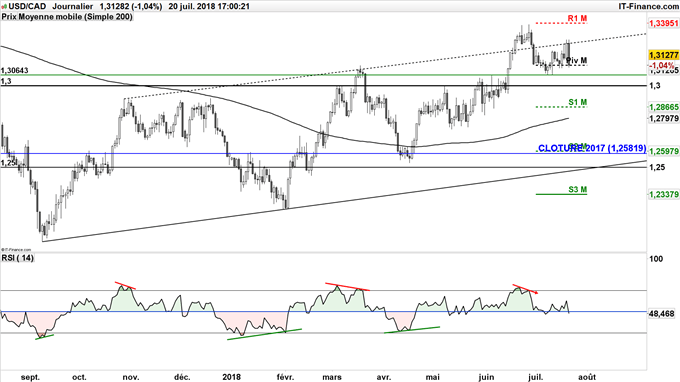Click the yellow 1,31277 current price tag
The height and width of the screenshot is (382, 680).
(664, 55)
